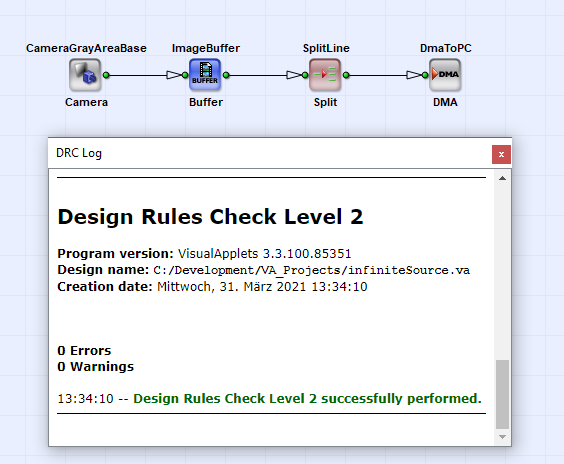Click the Buffer module output port
564x464 pixels.
226,75
